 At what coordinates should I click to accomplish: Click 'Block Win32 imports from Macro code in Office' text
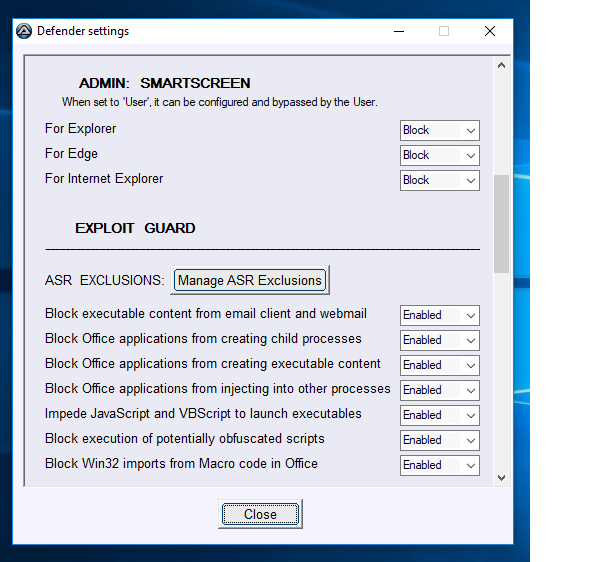tap(181, 464)
